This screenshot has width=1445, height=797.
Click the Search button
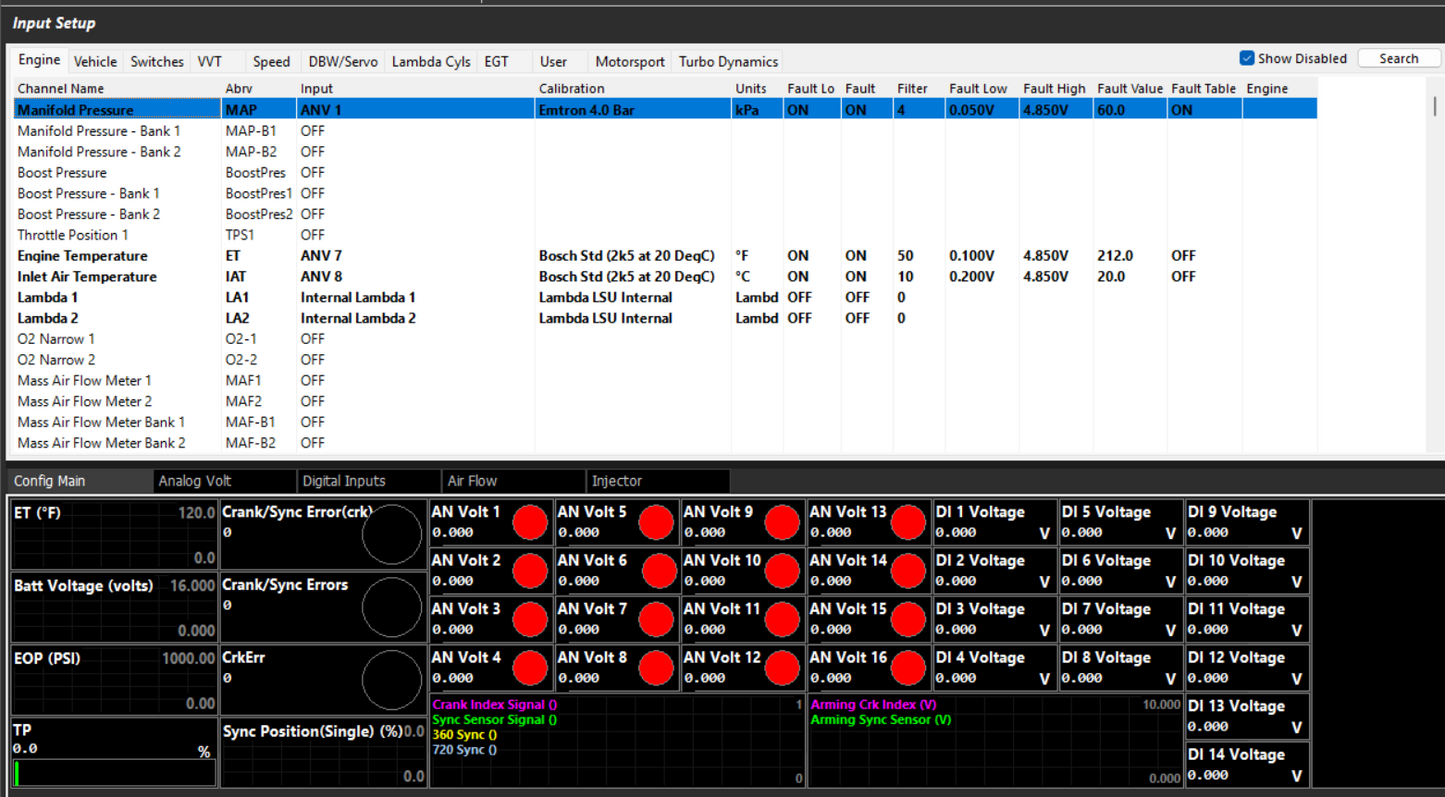pyautogui.click(x=1398, y=59)
